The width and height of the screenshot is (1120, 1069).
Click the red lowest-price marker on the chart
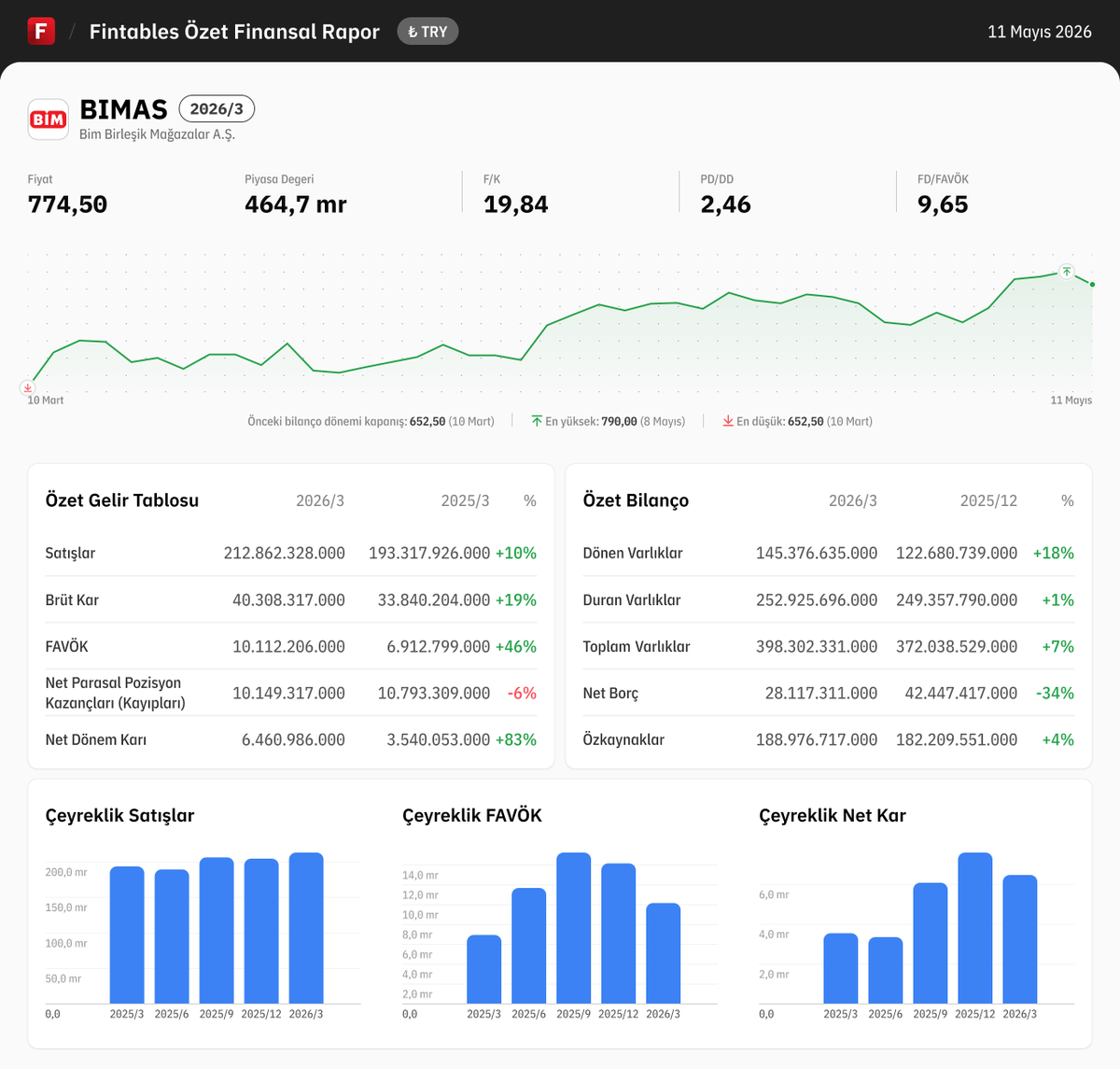click(28, 387)
